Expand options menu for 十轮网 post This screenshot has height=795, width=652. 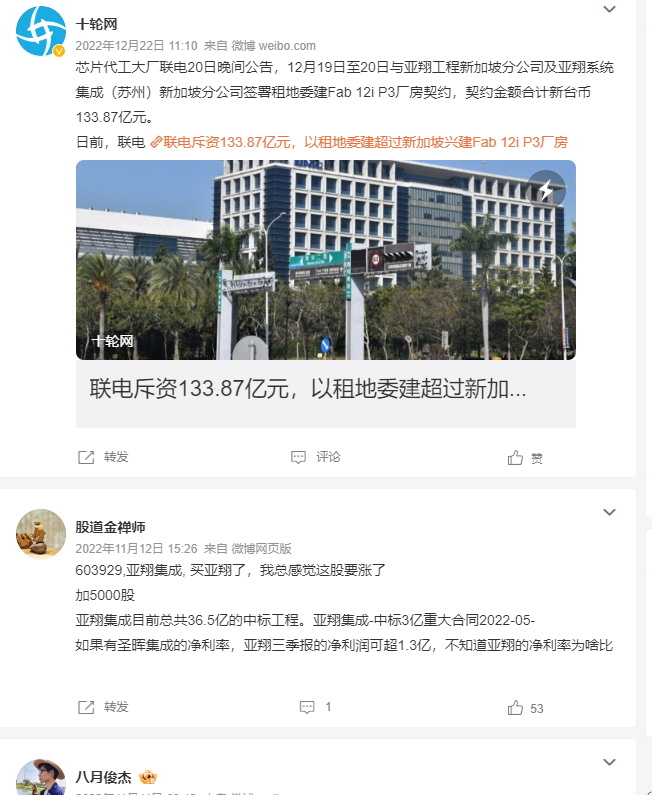point(609,9)
